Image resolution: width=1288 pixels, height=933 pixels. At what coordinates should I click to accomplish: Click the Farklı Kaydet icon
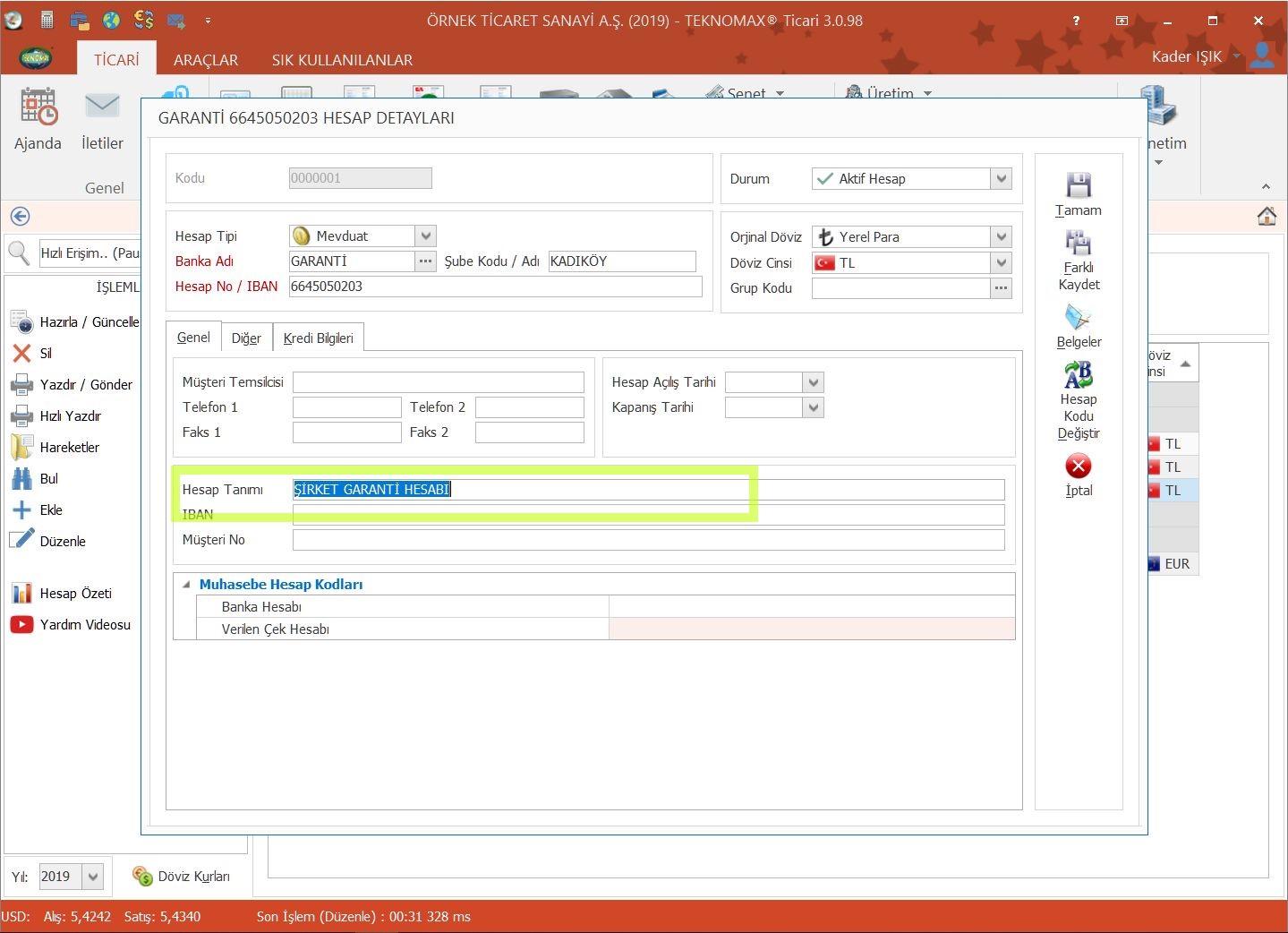click(1079, 243)
